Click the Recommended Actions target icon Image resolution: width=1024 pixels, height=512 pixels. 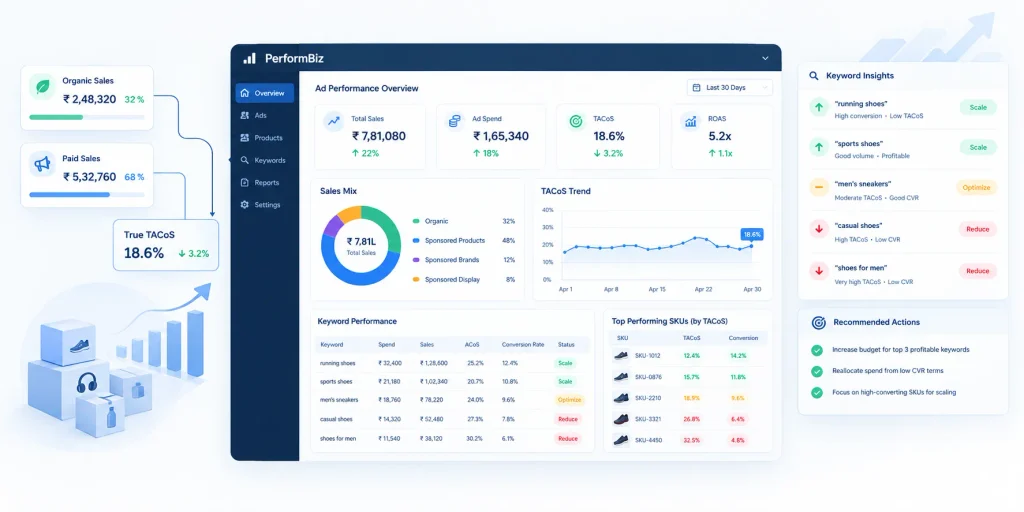[x=818, y=323]
